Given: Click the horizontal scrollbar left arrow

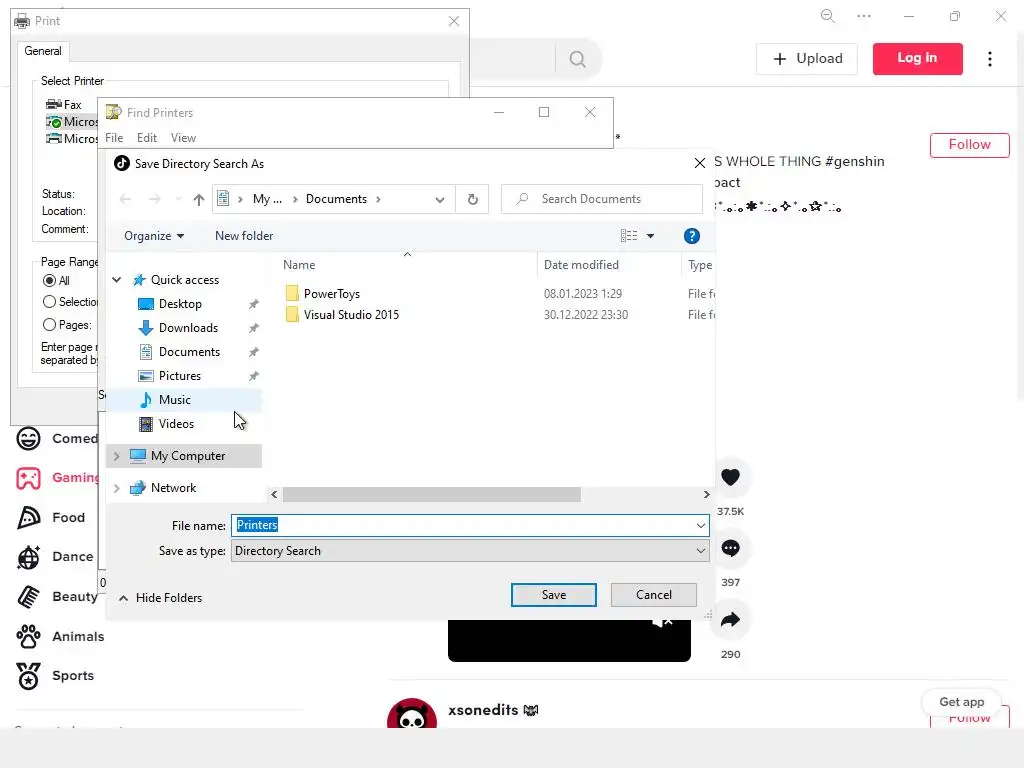Looking at the screenshot, I should pos(274,494).
